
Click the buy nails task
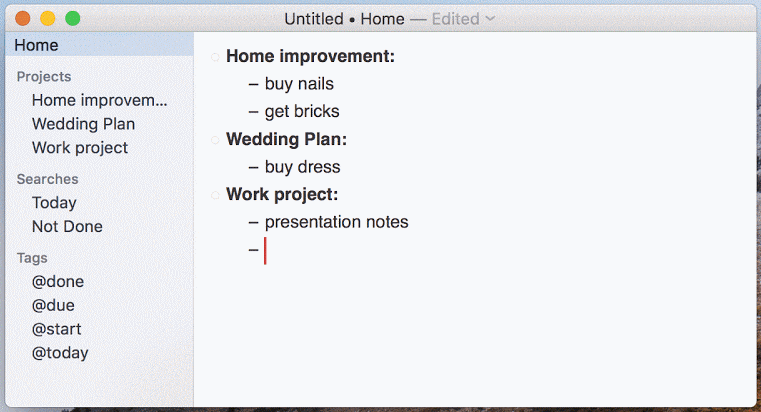coord(299,84)
